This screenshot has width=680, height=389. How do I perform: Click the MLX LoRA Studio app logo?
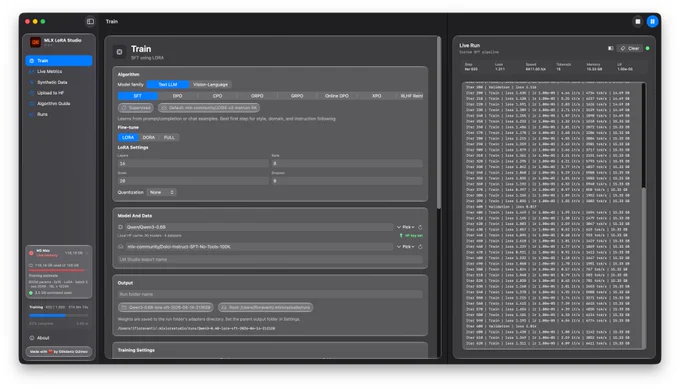(x=35, y=42)
